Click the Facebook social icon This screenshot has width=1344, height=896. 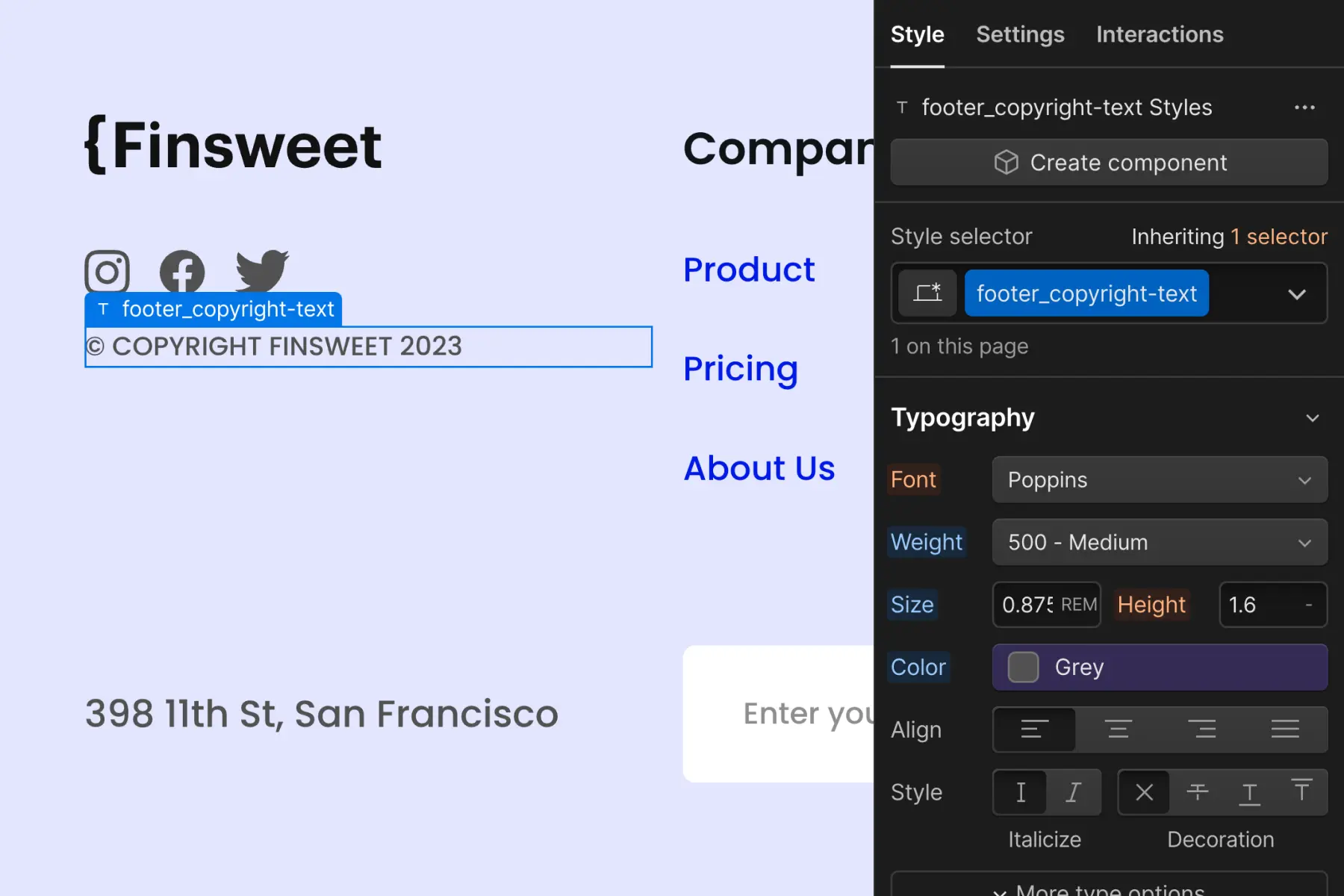182,272
